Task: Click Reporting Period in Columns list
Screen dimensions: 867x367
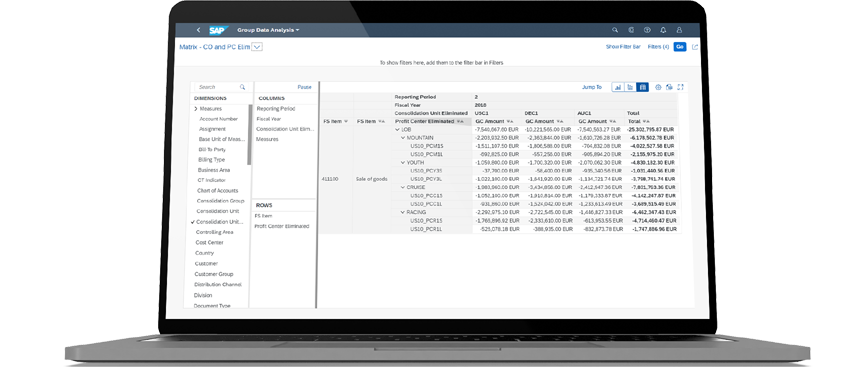Action: click(276, 109)
